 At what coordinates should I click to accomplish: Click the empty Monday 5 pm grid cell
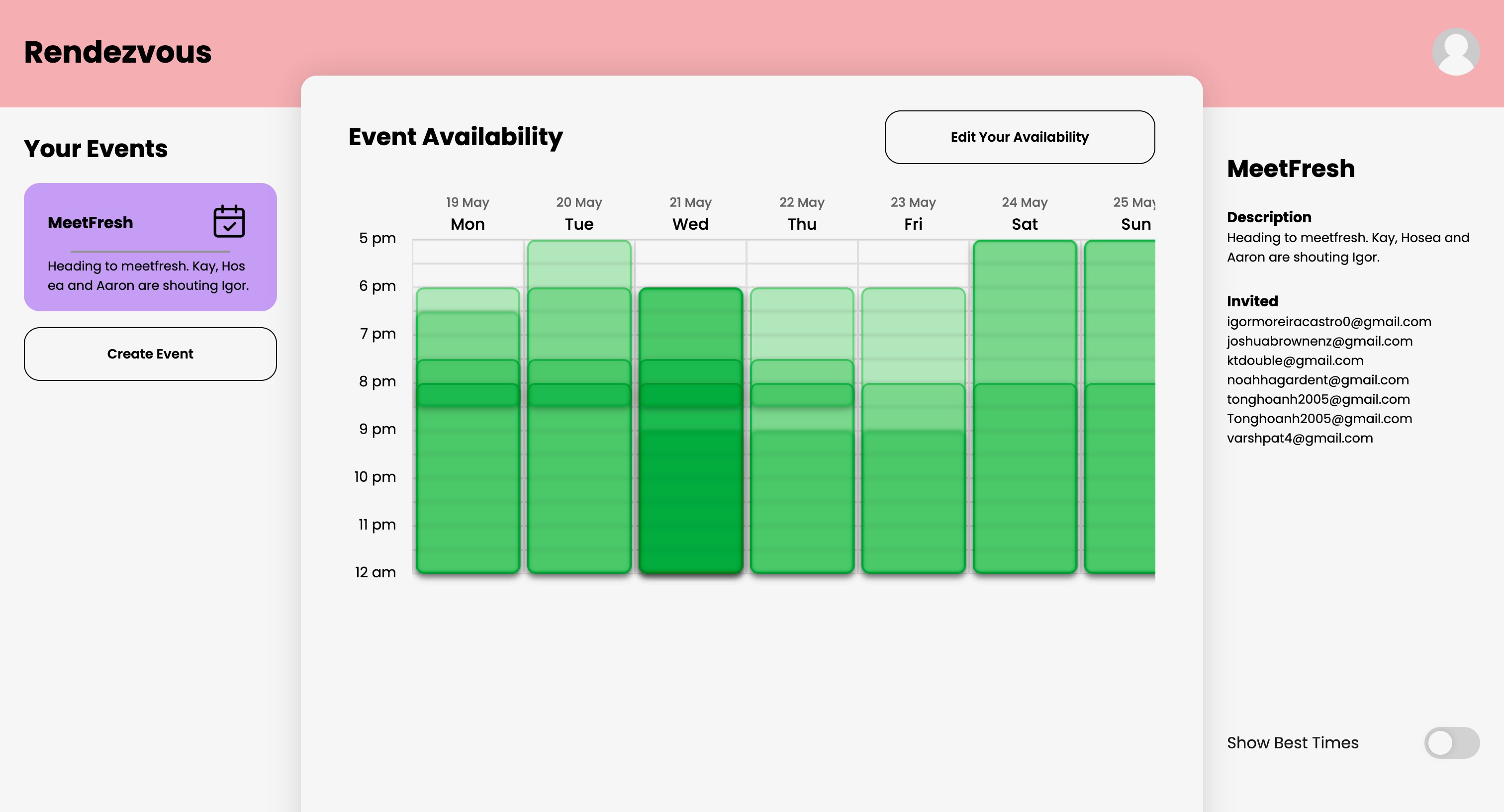tap(467, 252)
